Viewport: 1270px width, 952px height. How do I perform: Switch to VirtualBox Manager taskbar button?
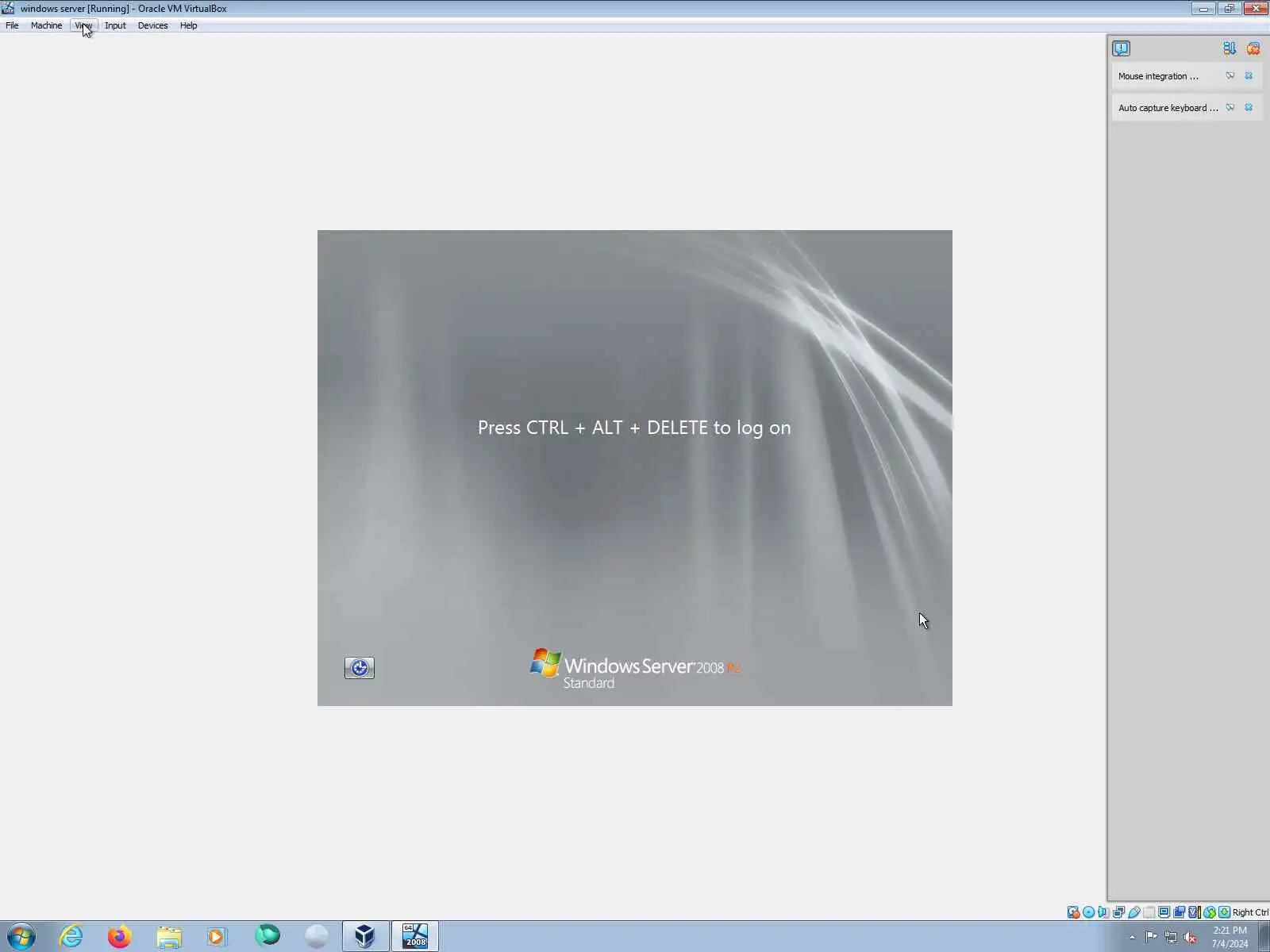pyautogui.click(x=365, y=936)
